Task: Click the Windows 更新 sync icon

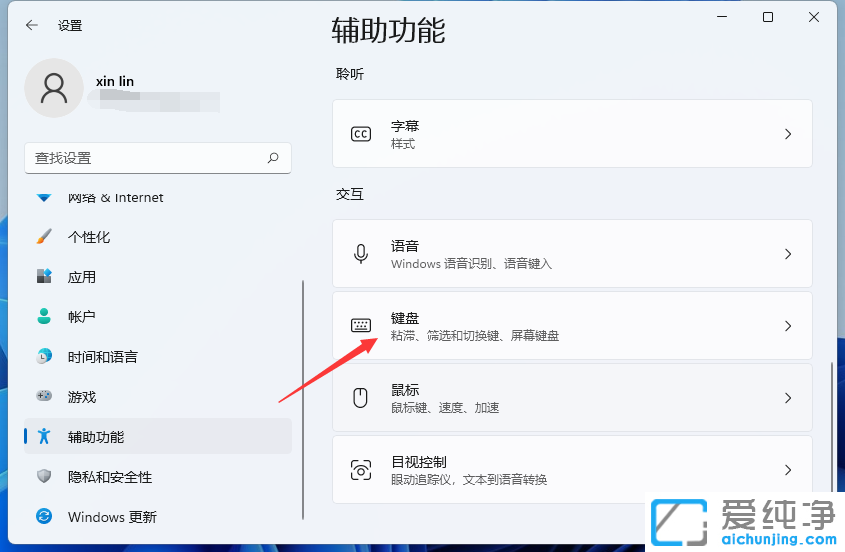Action: [x=44, y=516]
